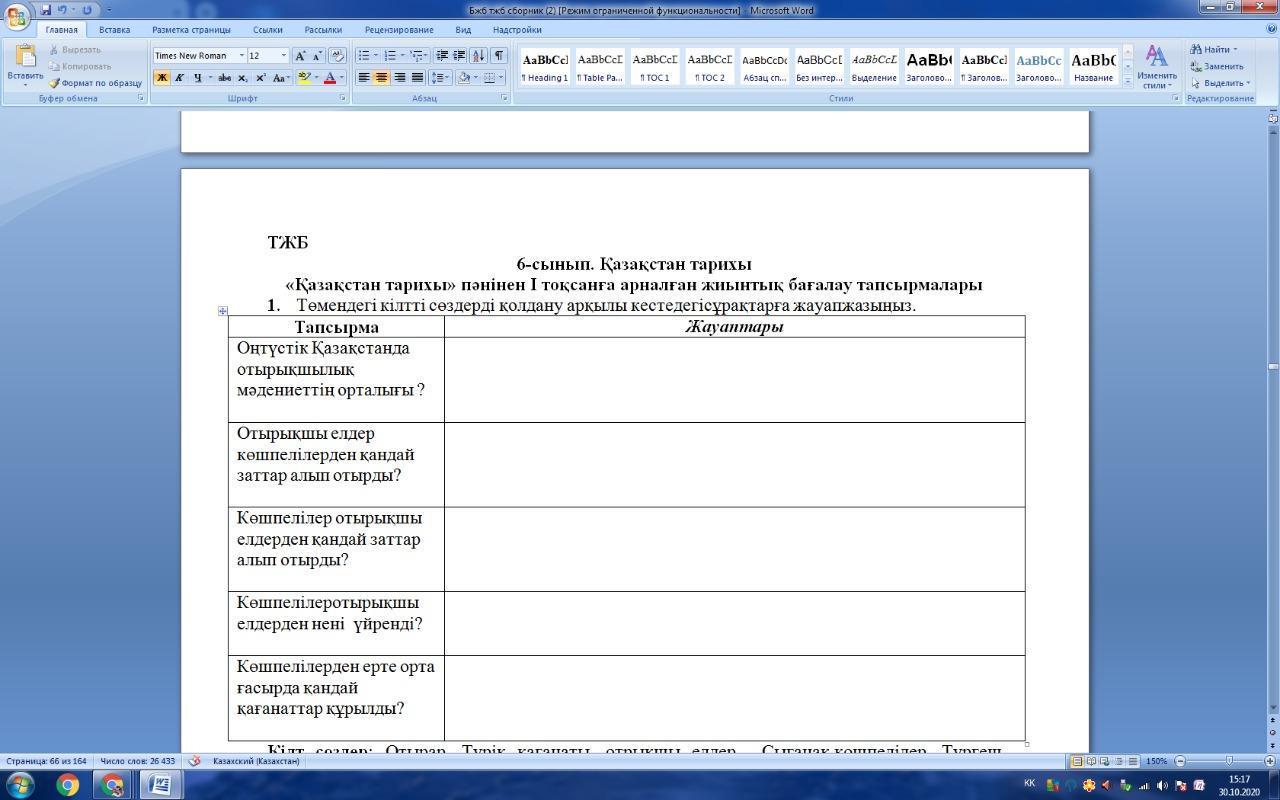
Task: Click the Format Painter (Формат по образцу) tool
Action: click(x=95, y=83)
